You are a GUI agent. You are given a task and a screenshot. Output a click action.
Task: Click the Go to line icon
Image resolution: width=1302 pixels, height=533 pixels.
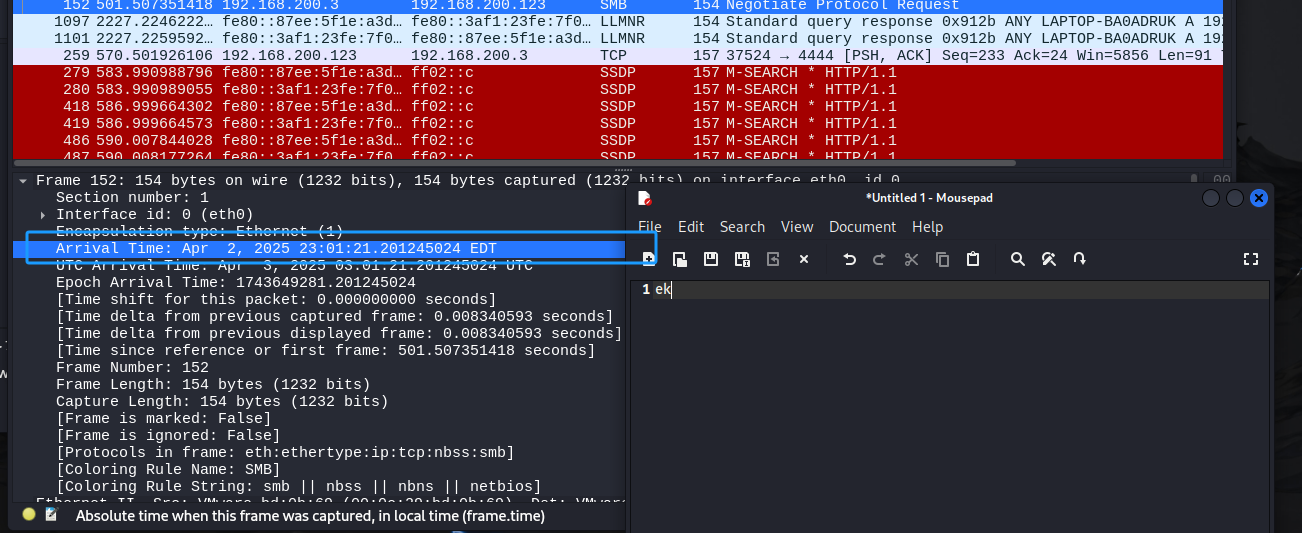(1080, 259)
